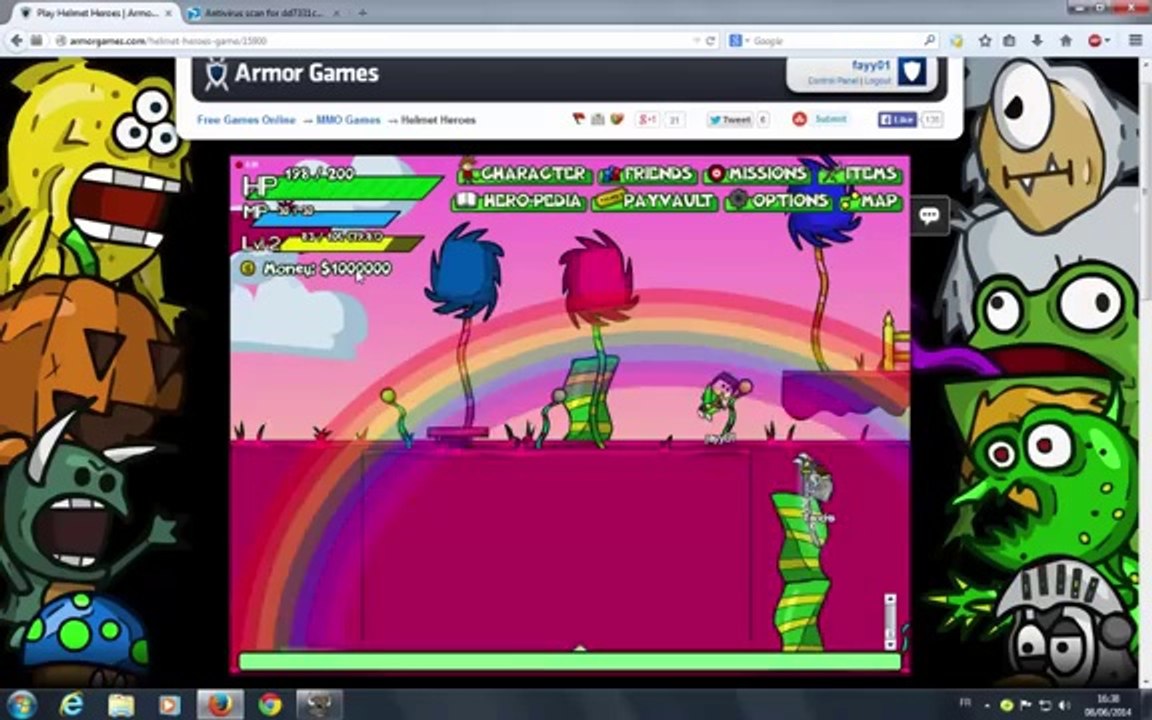Viewport: 1152px width, 720px height.
Task: Click the red flag report icon
Action: pos(579,119)
